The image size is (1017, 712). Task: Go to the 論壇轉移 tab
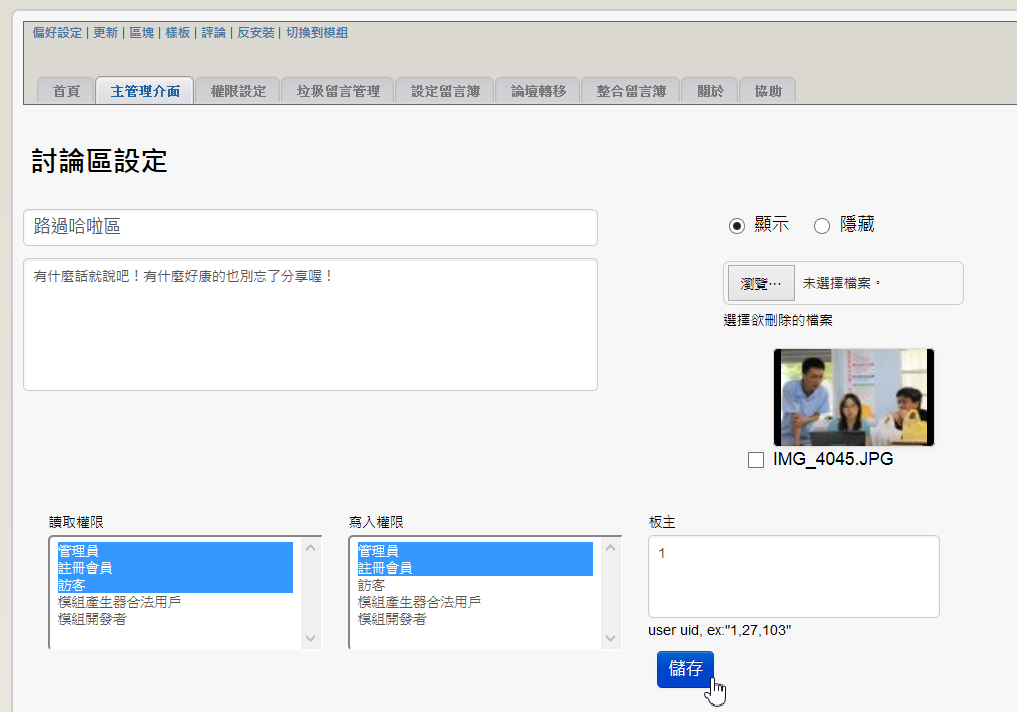538,91
